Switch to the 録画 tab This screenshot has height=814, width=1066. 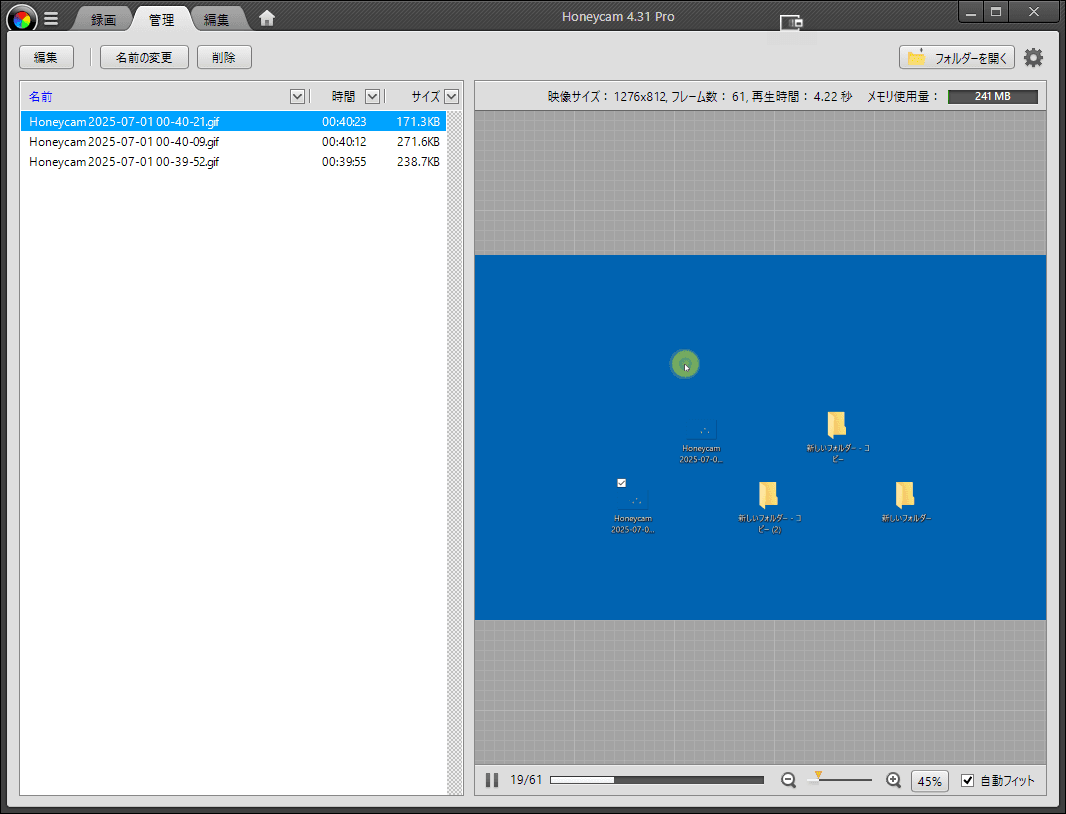point(104,19)
